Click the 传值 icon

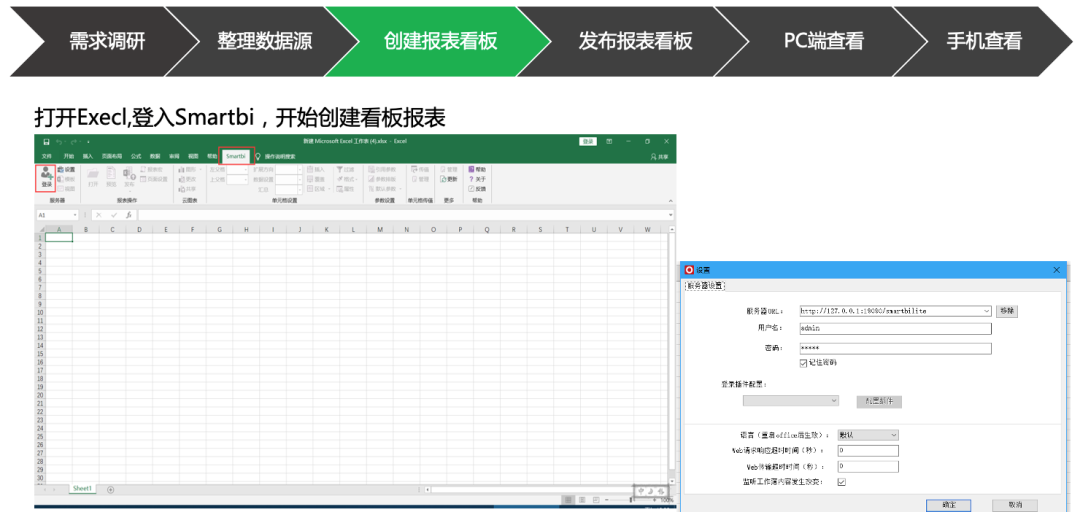point(420,170)
